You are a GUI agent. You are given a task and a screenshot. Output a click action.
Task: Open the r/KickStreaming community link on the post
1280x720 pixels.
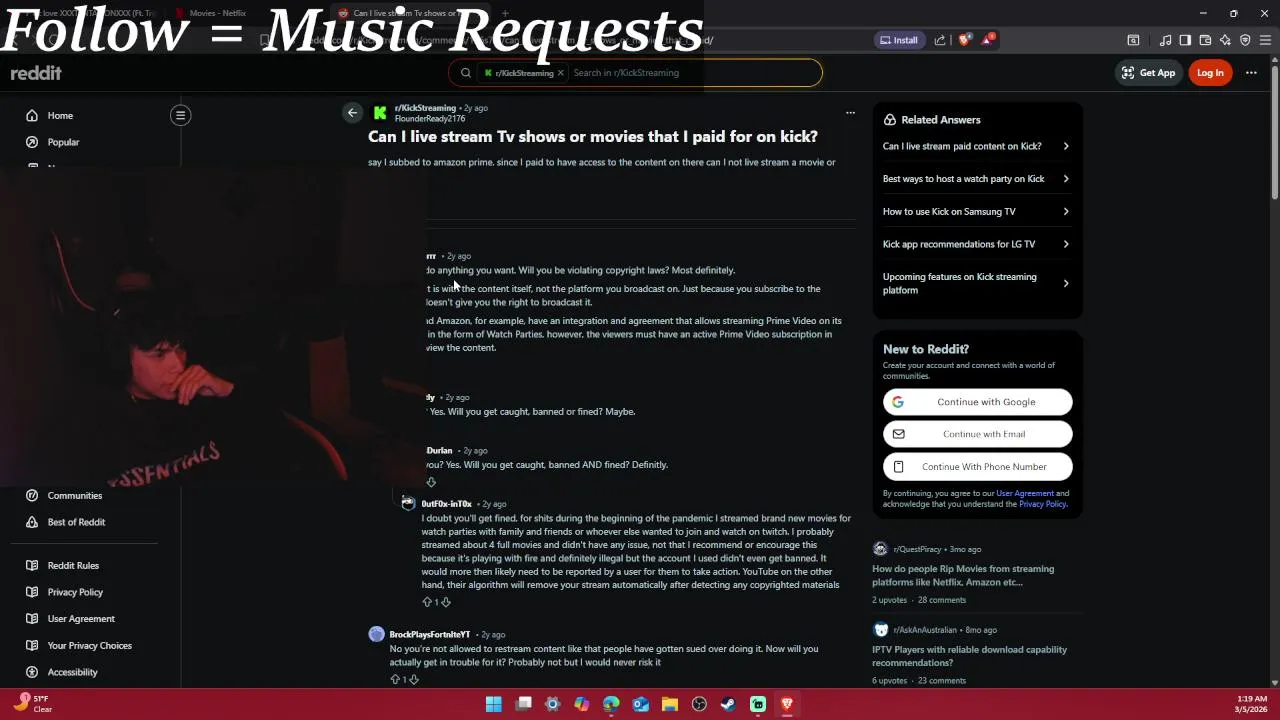click(x=425, y=108)
